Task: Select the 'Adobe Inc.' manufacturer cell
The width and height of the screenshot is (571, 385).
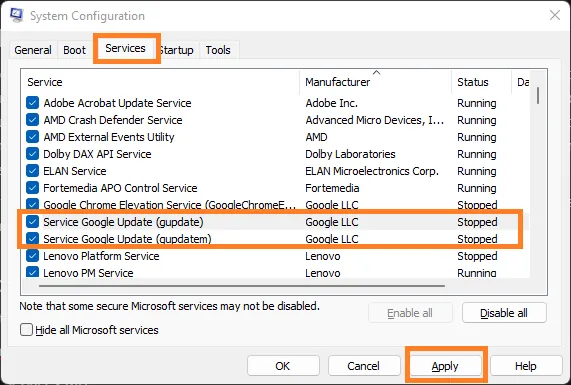Action: pos(331,103)
